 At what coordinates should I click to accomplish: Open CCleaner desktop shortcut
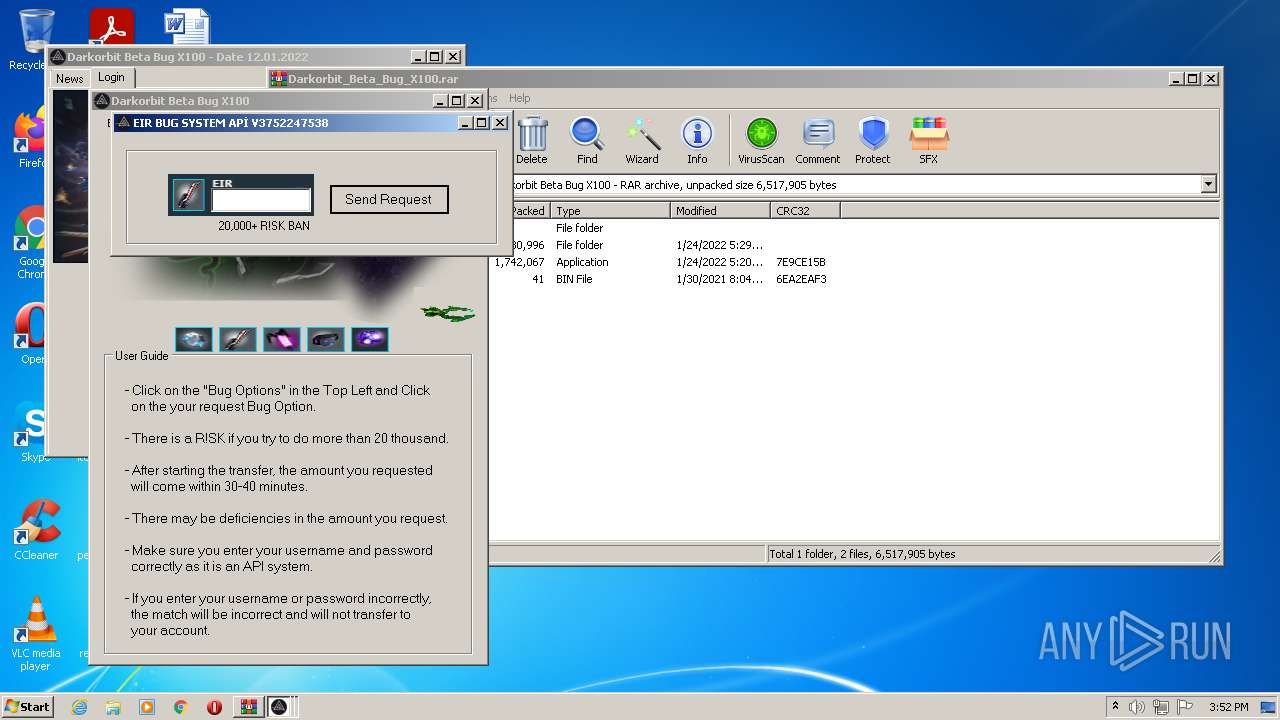click(36, 529)
